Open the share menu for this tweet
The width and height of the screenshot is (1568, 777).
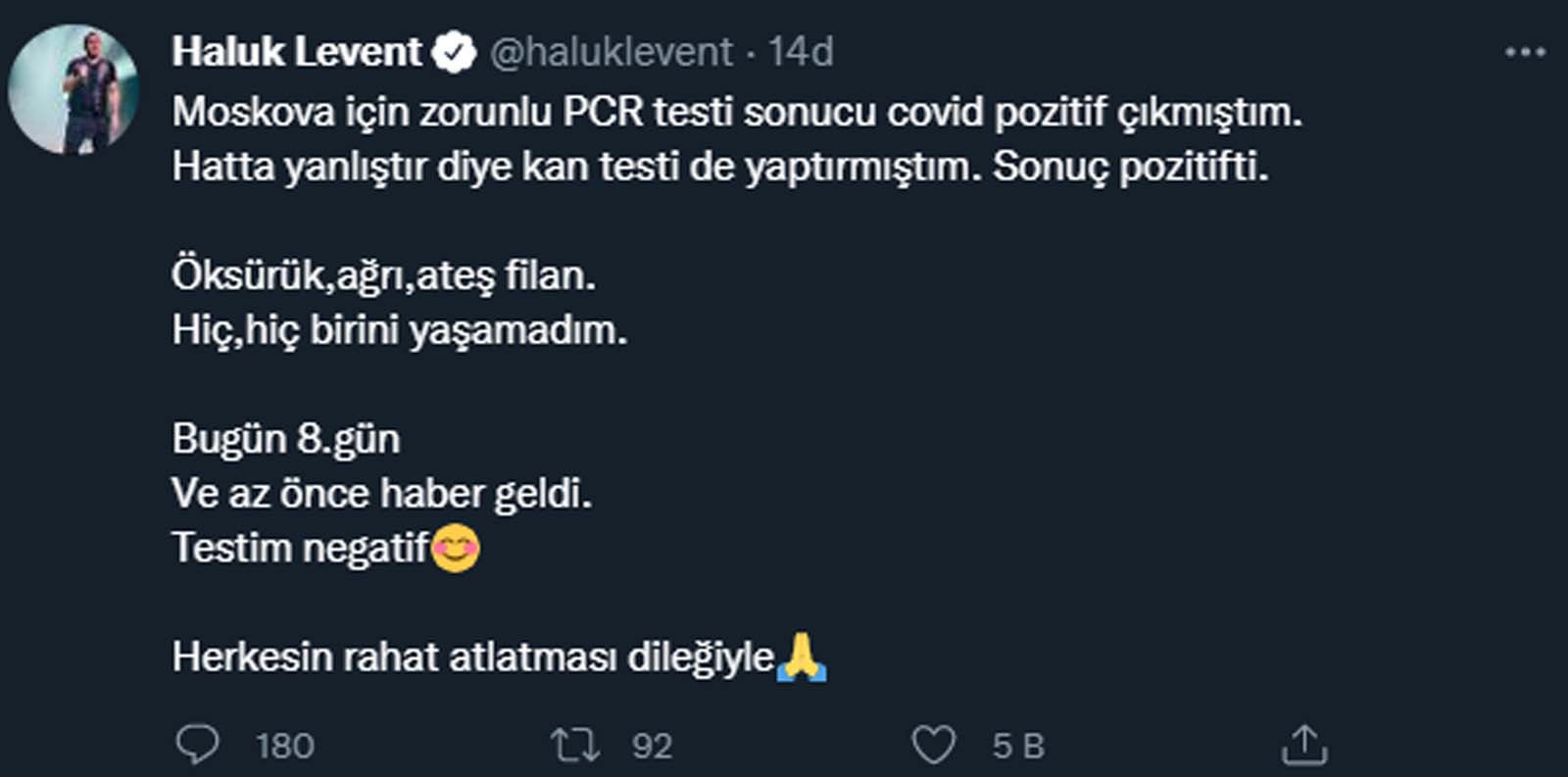(x=1303, y=743)
